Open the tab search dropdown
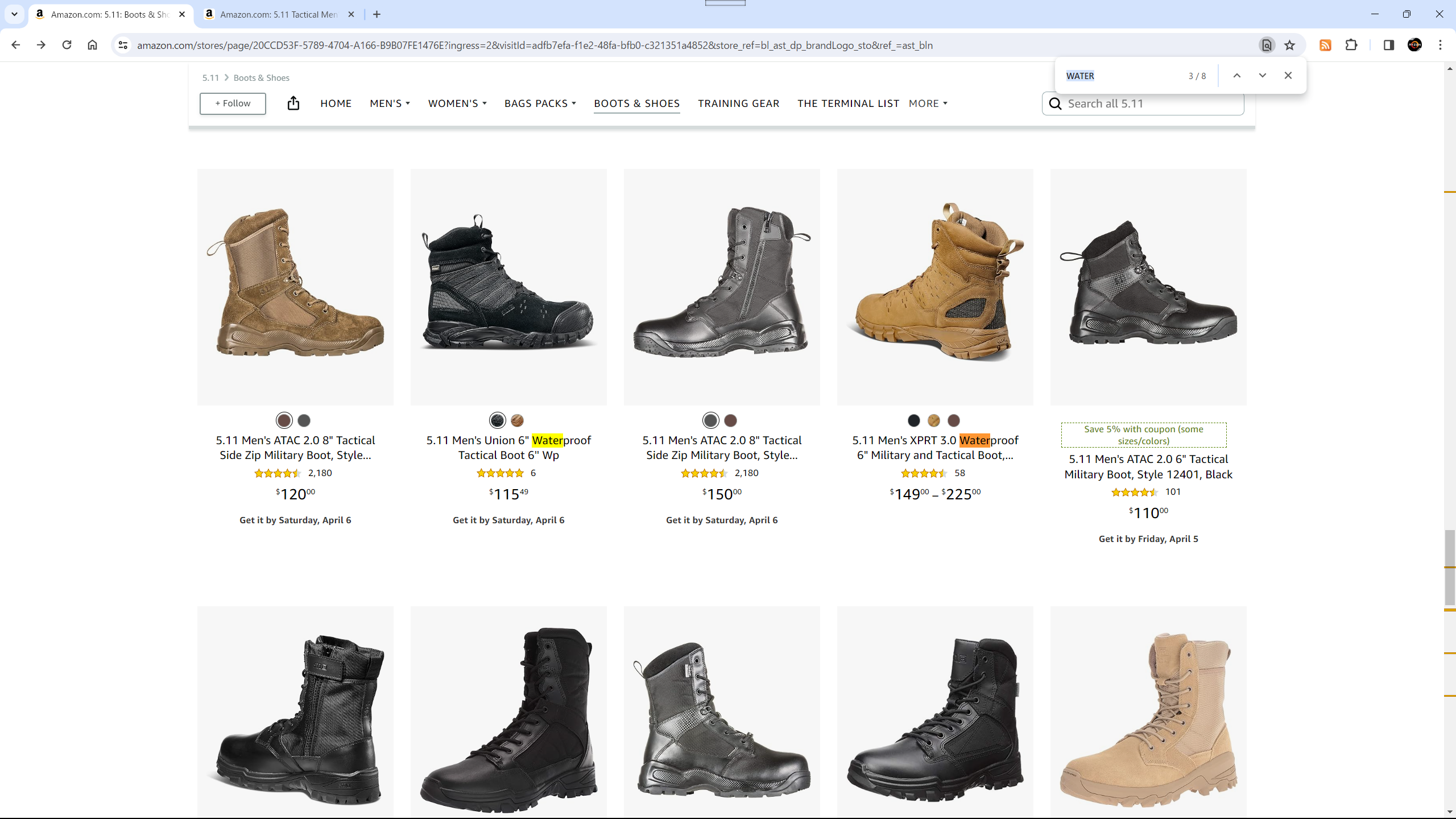This screenshot has width=1456, height=819. coord(14,14)
